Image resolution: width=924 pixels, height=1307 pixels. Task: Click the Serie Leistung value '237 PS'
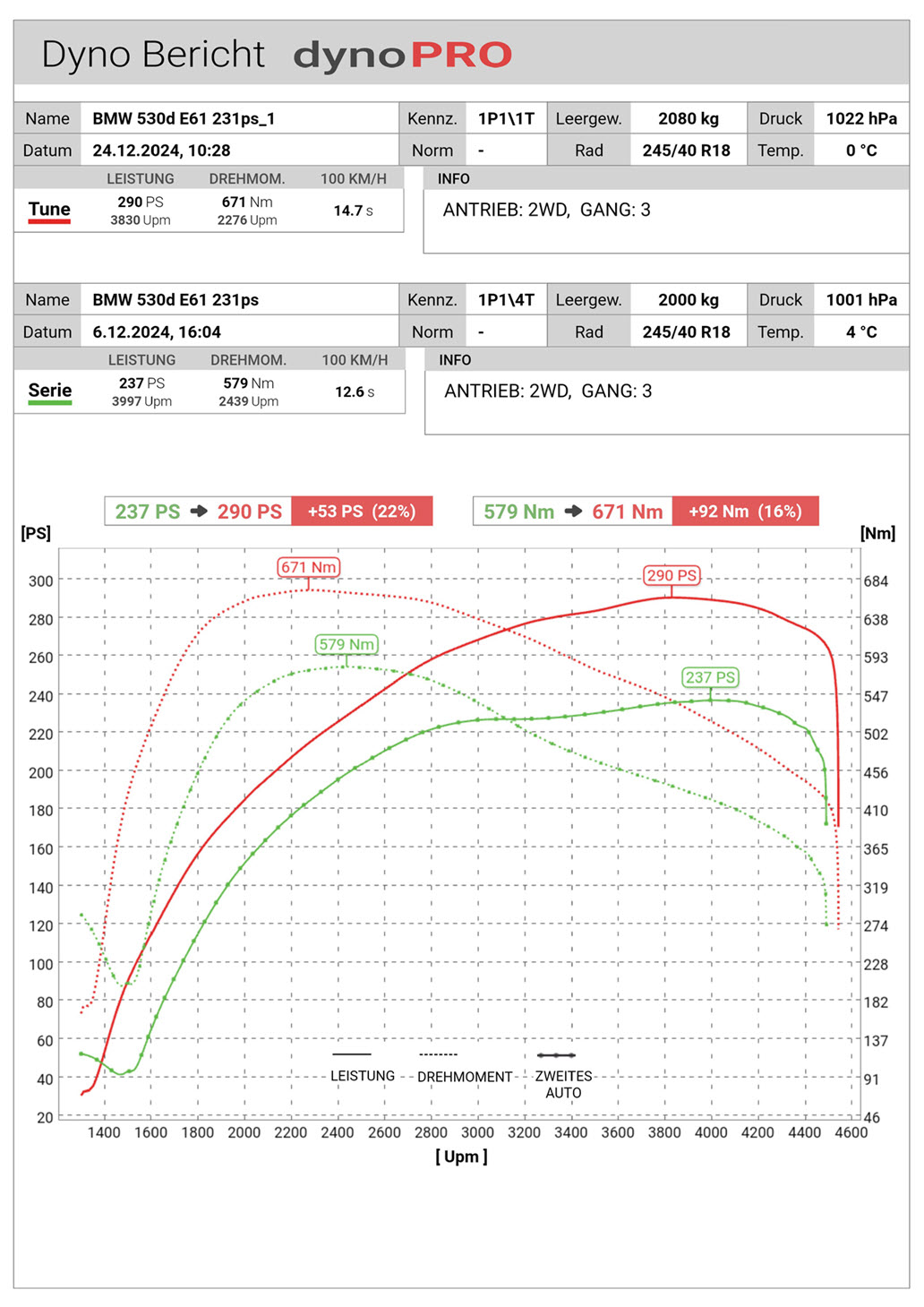tap(141, 383)
